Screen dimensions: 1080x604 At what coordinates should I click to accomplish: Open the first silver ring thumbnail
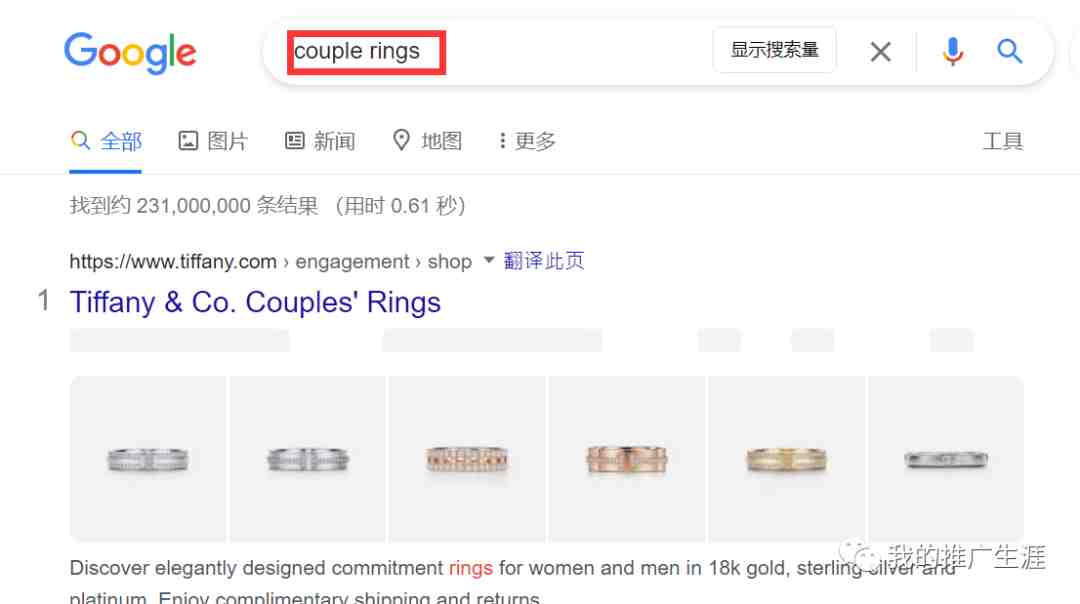point(148,459)
